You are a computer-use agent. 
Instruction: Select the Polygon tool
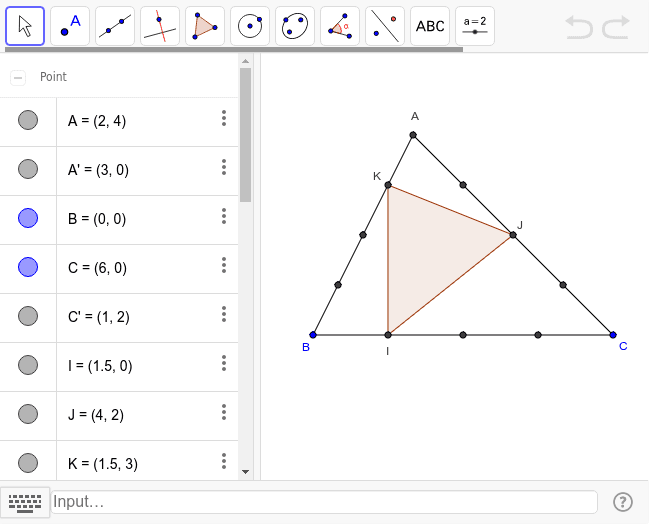click(x=205, y=26)
